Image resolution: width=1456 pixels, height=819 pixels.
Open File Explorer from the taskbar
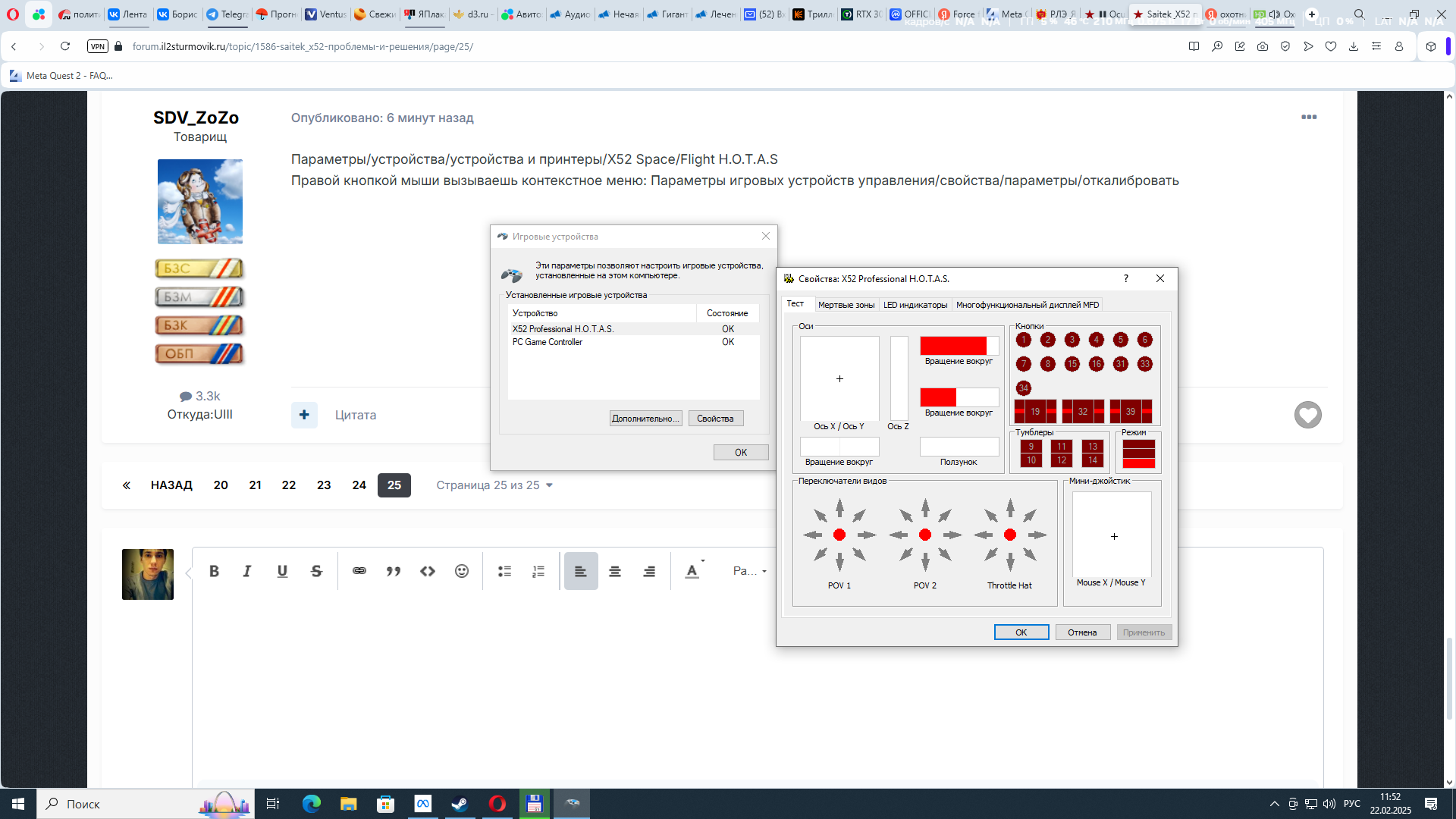click(x=348, y=804)
